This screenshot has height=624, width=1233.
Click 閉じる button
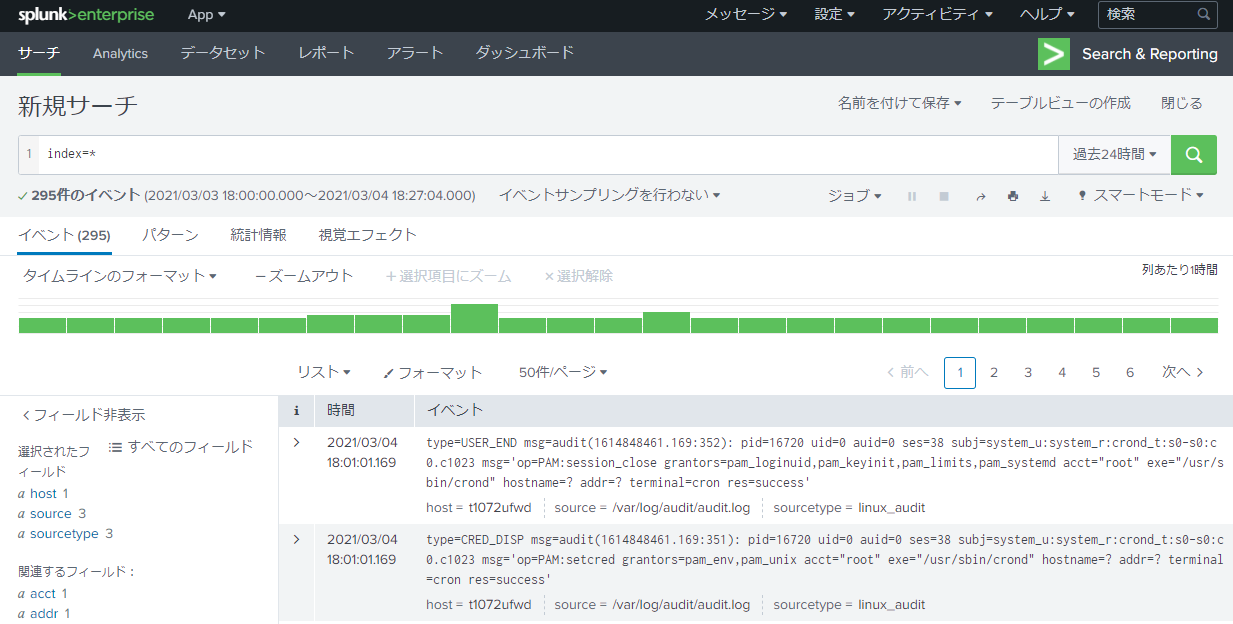[1182, 103]
